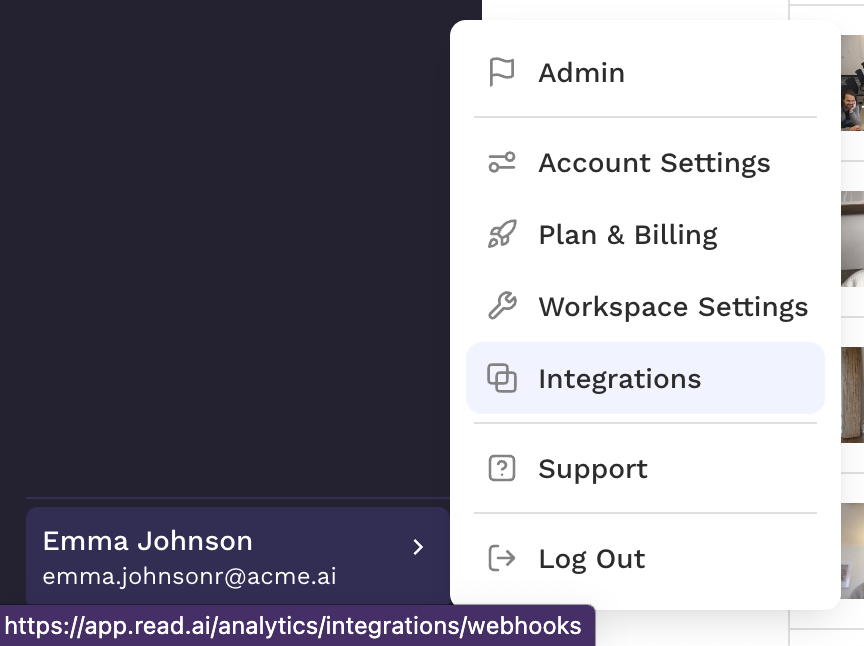Open the wood-textured thumbnail beside Integrations
Image resolution: width=864 pixels, height=646 pixels.
coord(852,395)
